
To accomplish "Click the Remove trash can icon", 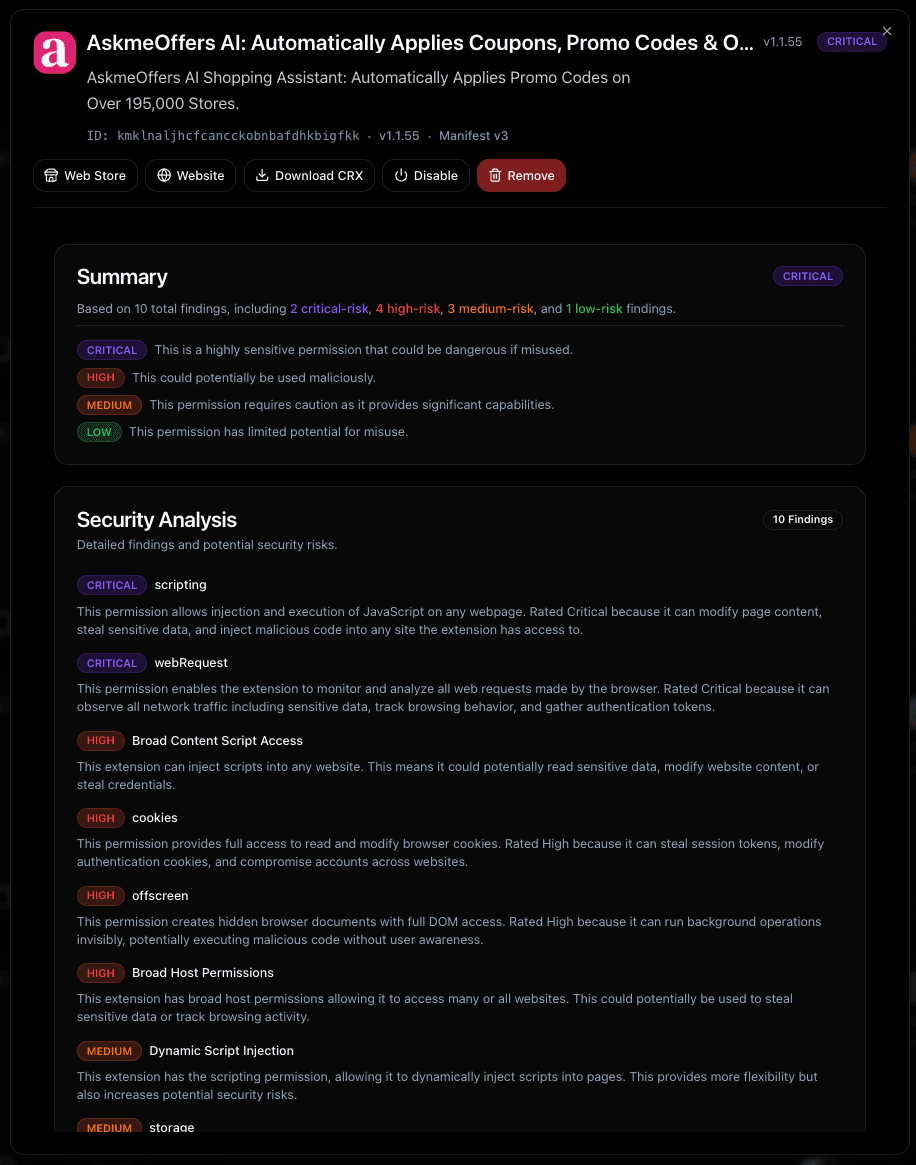I will [x=495, y=176].
